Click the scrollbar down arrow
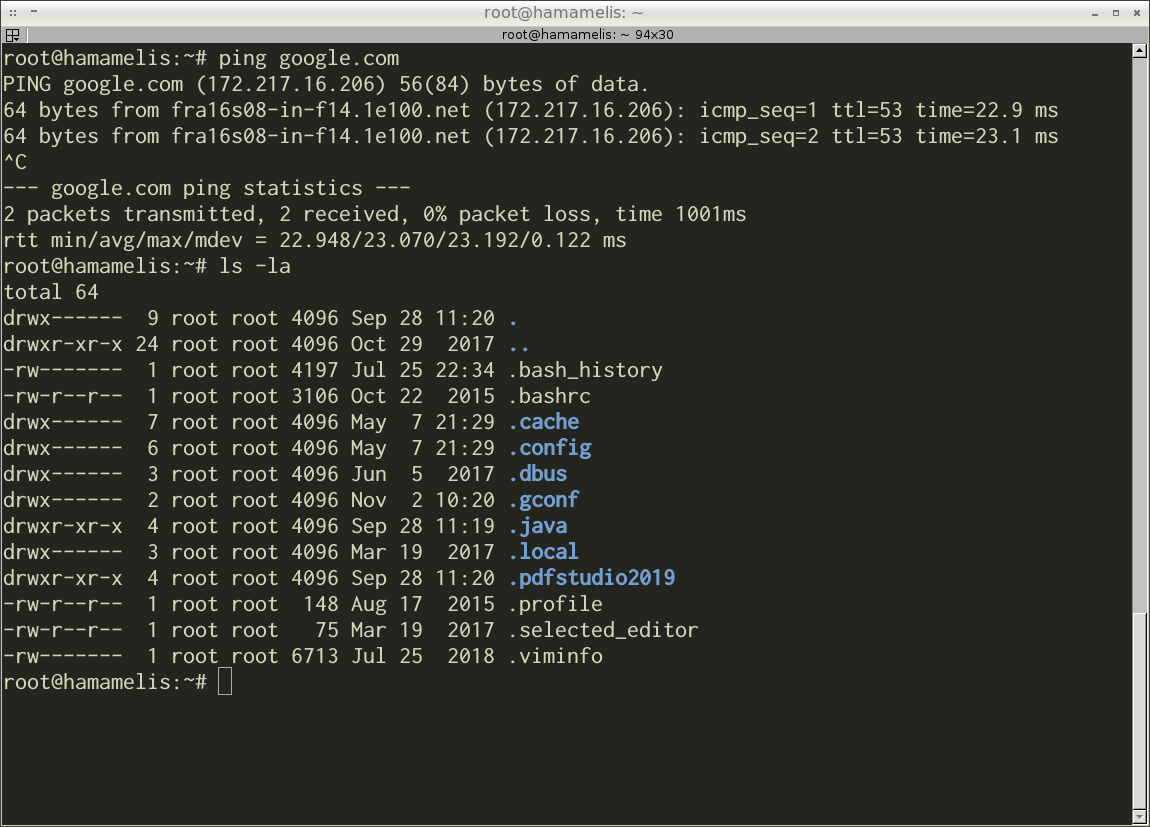Screen dimensions: 1150x827 coord(1140,816)
